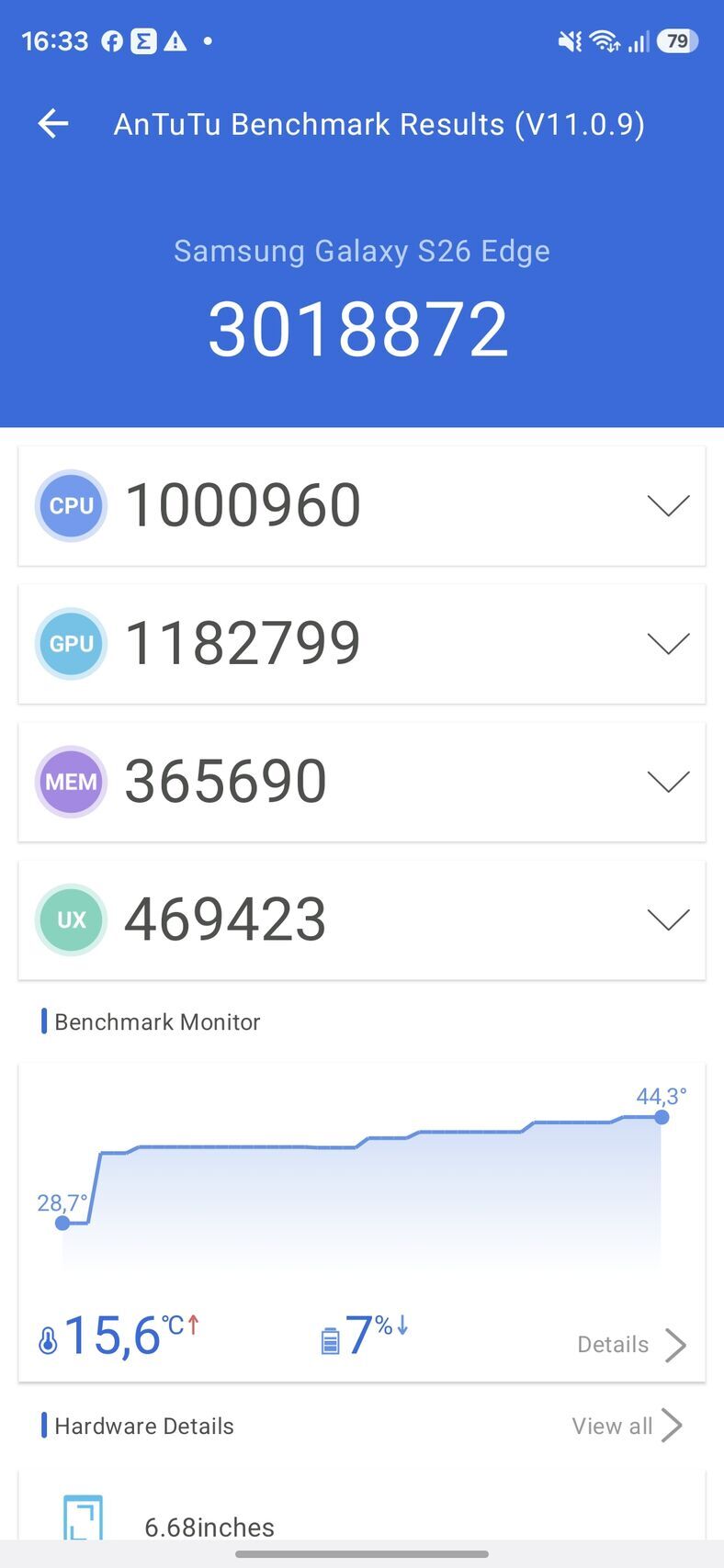Tap the thermometer temperature icon
This screenshot has height=1568, width=724.
48,1341
